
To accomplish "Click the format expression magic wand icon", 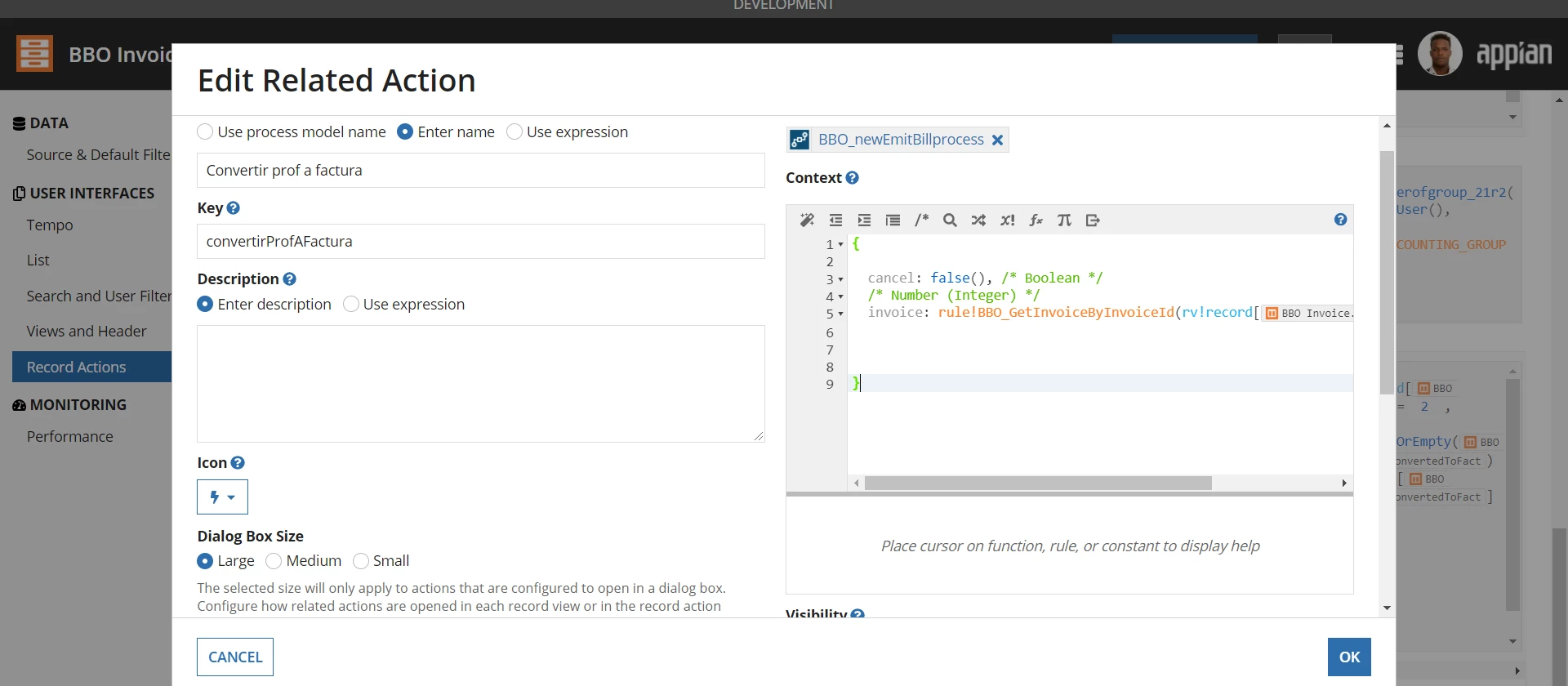I will pos(807,220).
